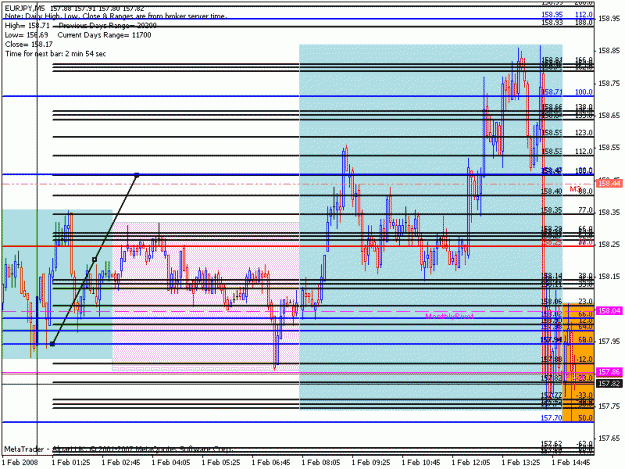625x469 pixels.
Task: Click 158.95 on the price axis
Action: click(609, 19)
